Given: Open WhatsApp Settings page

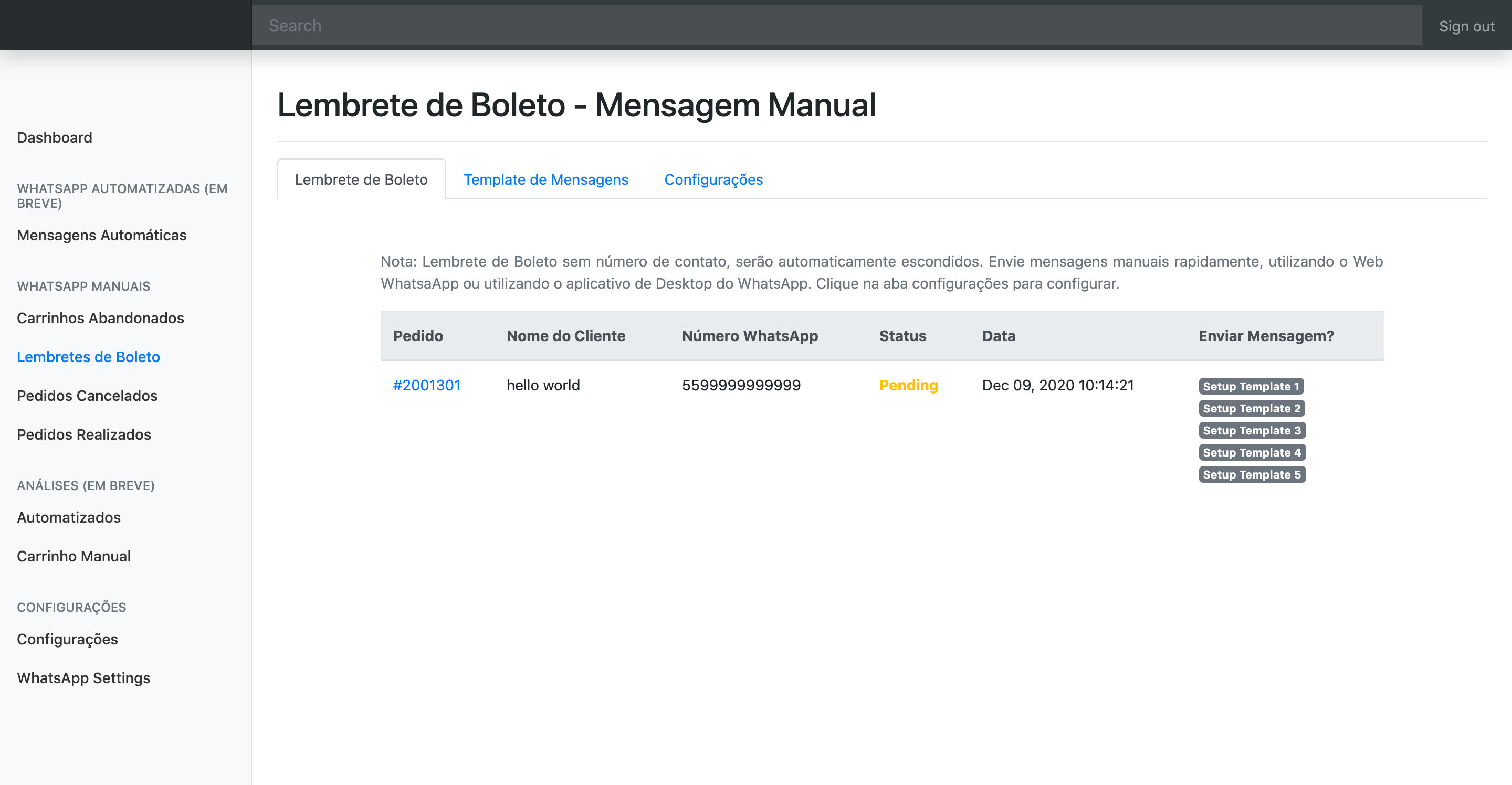Looking at the screenshot, I should pos(83,677).
